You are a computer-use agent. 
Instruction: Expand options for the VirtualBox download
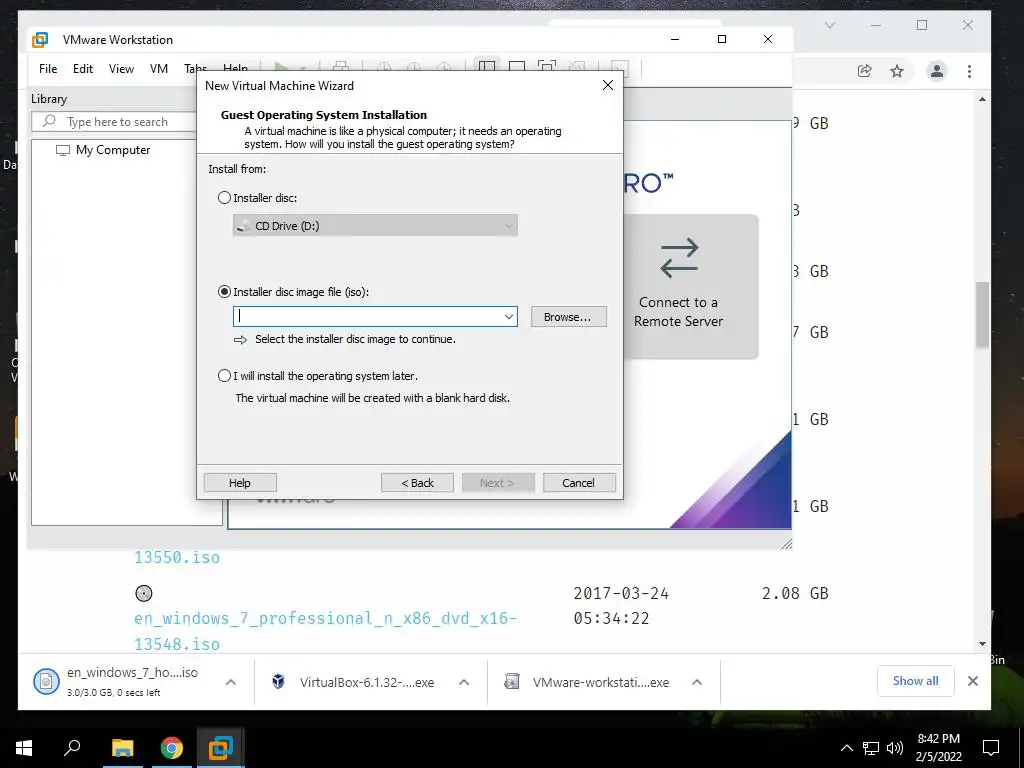click(x=464, y=682)
